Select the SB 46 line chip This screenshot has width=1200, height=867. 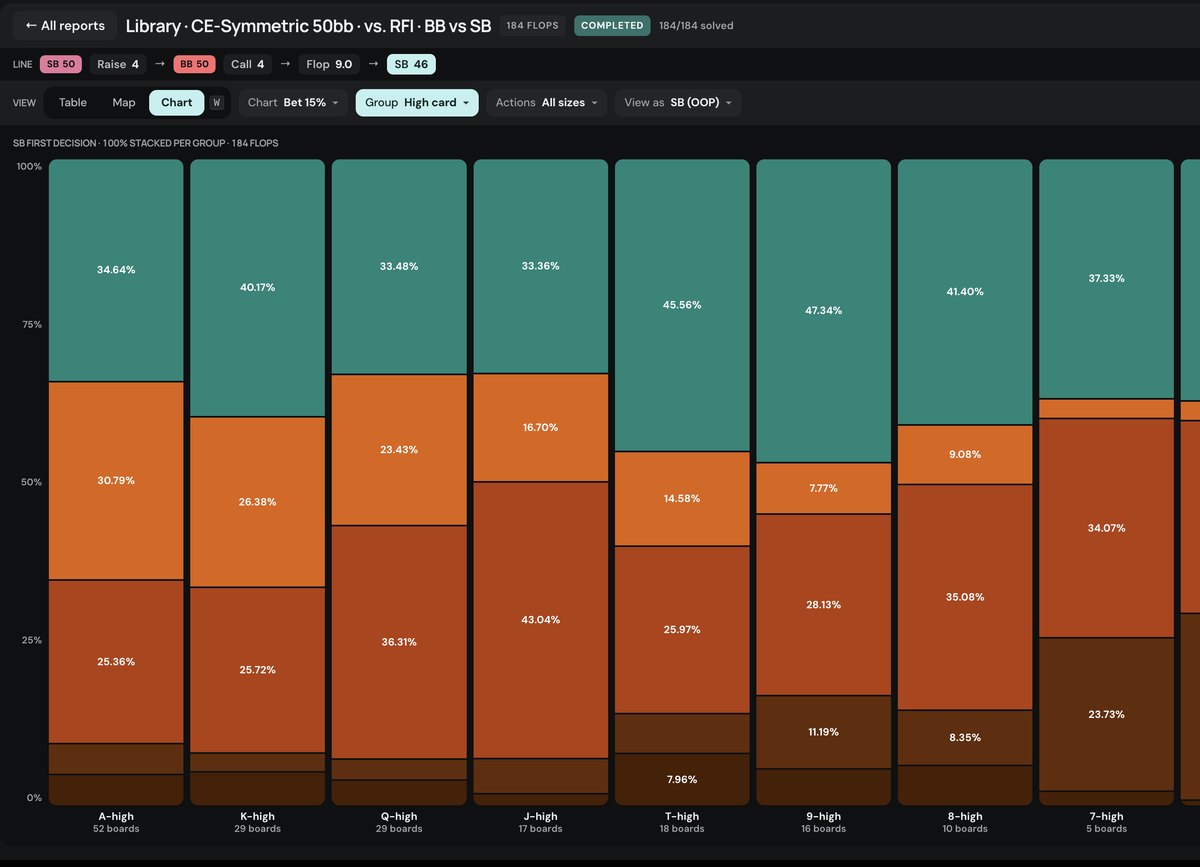click(x=411, y=64)
